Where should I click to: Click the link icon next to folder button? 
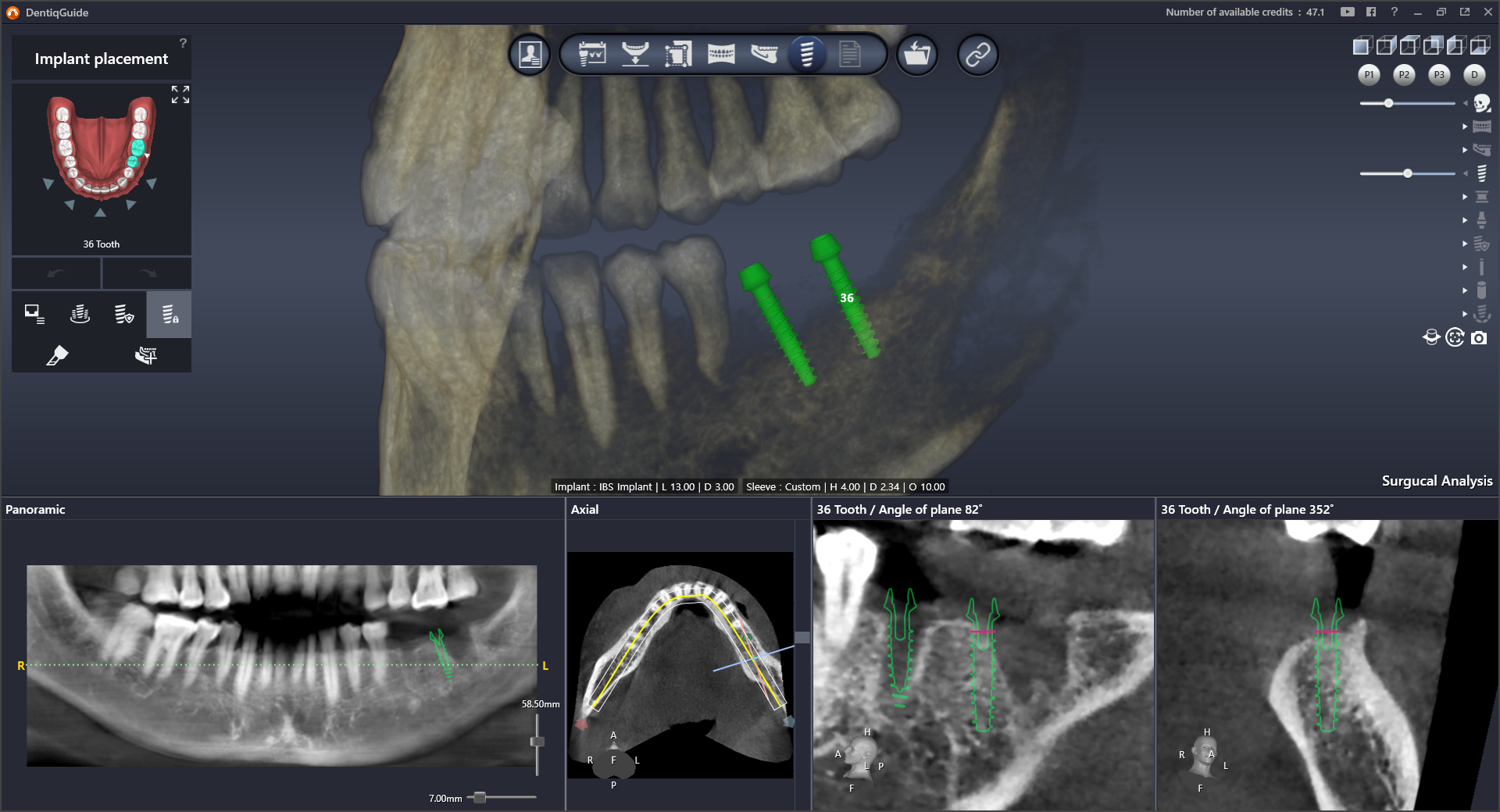(977, 54)
